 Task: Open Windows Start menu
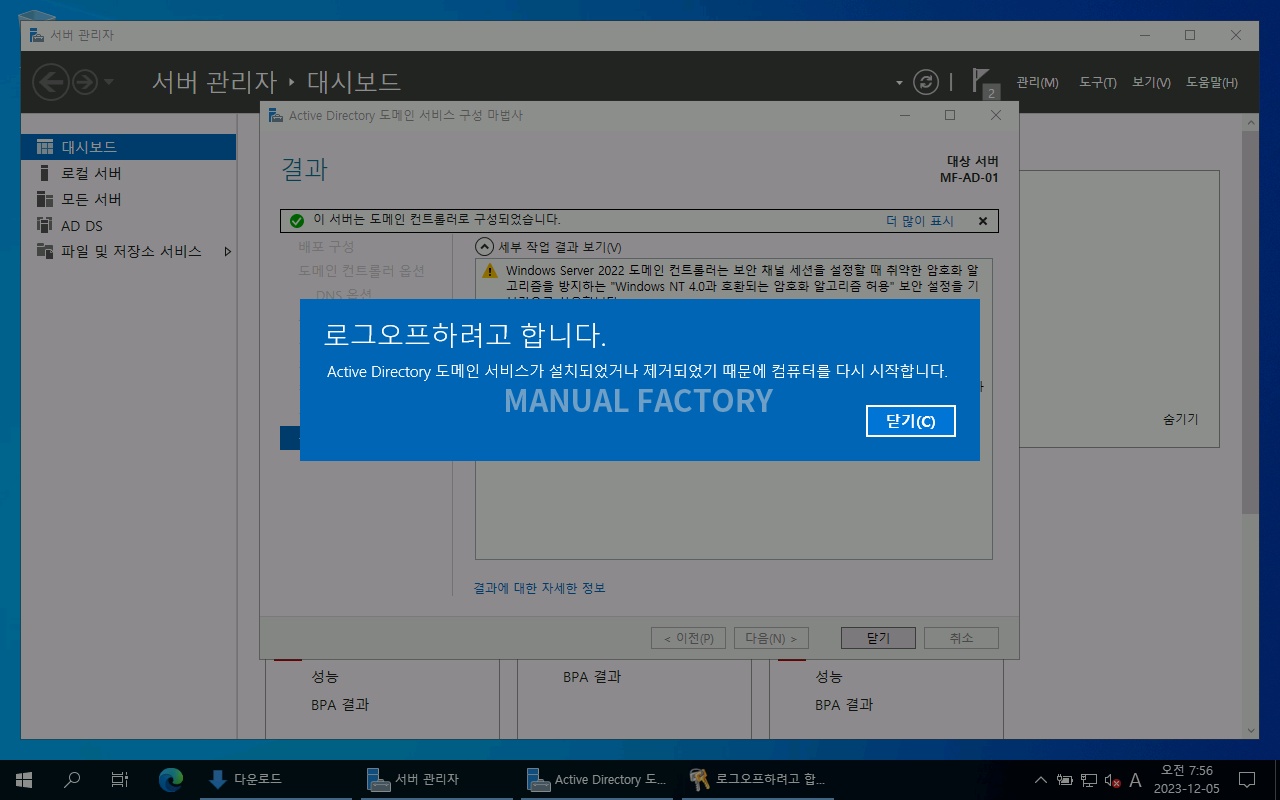24,779
